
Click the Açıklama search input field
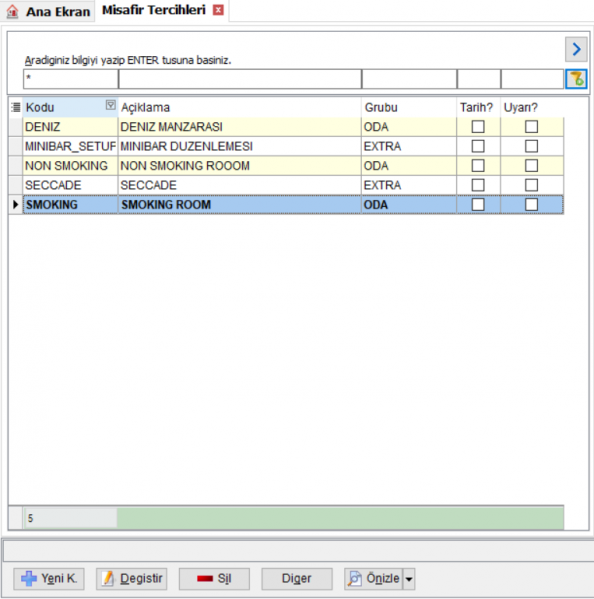[240, 79]
